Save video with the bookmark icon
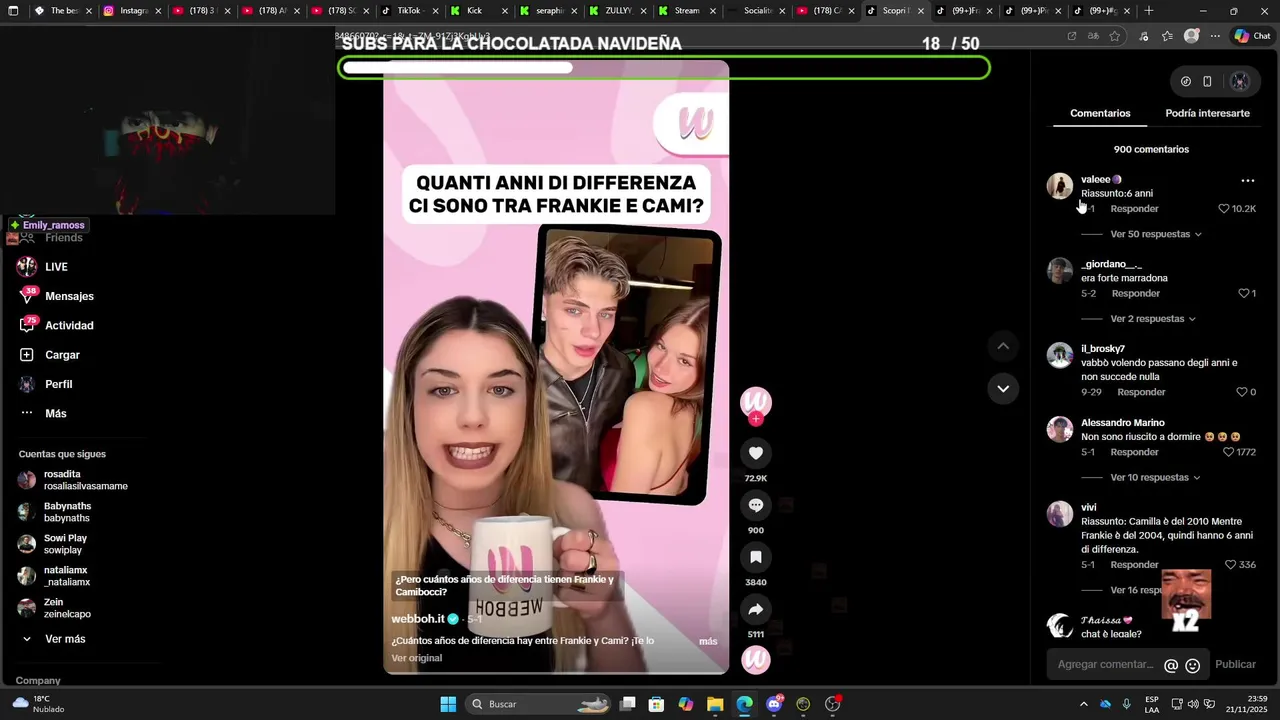The image size is (1280, 720). [756, 557]
